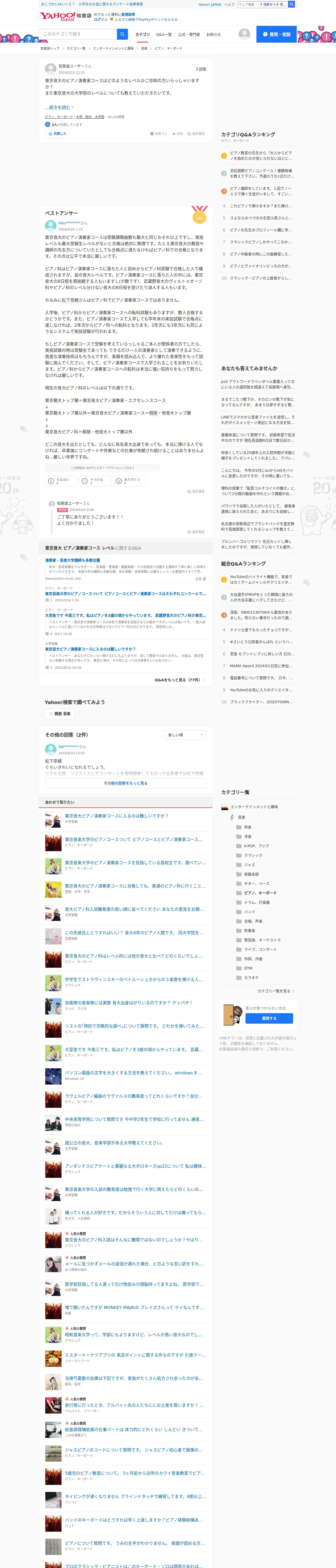336x1568 pixels.
Task: Select the カテゴリ tab
Action: click(142, 35)
